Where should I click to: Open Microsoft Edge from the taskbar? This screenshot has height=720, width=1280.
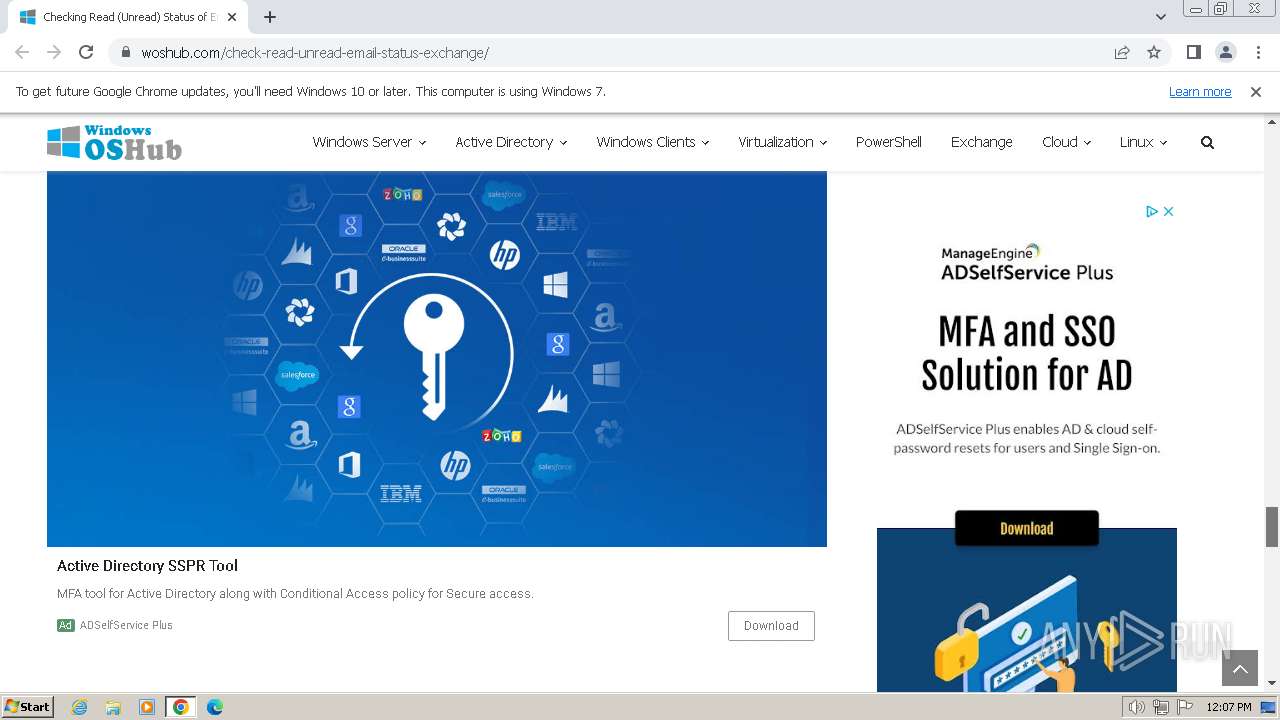[x=214, y=707]
